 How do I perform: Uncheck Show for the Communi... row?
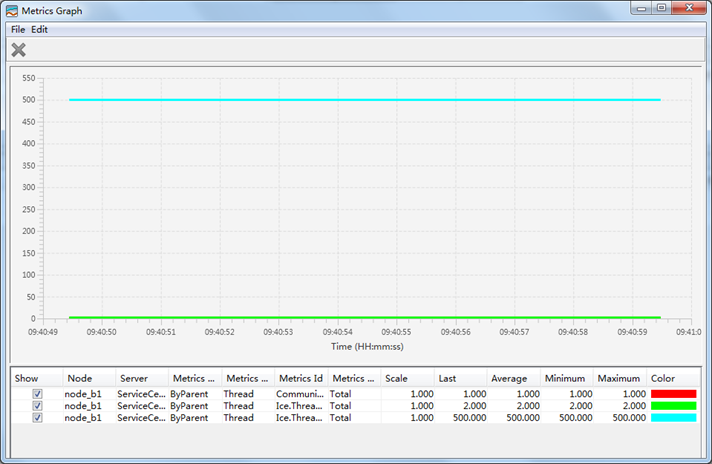click(x=37, y=394)
